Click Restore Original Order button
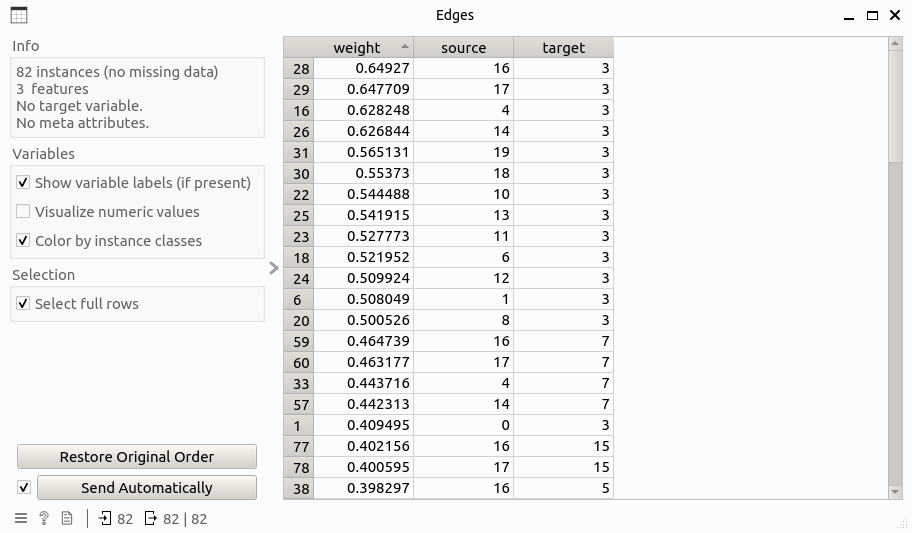 coord(137,457)
